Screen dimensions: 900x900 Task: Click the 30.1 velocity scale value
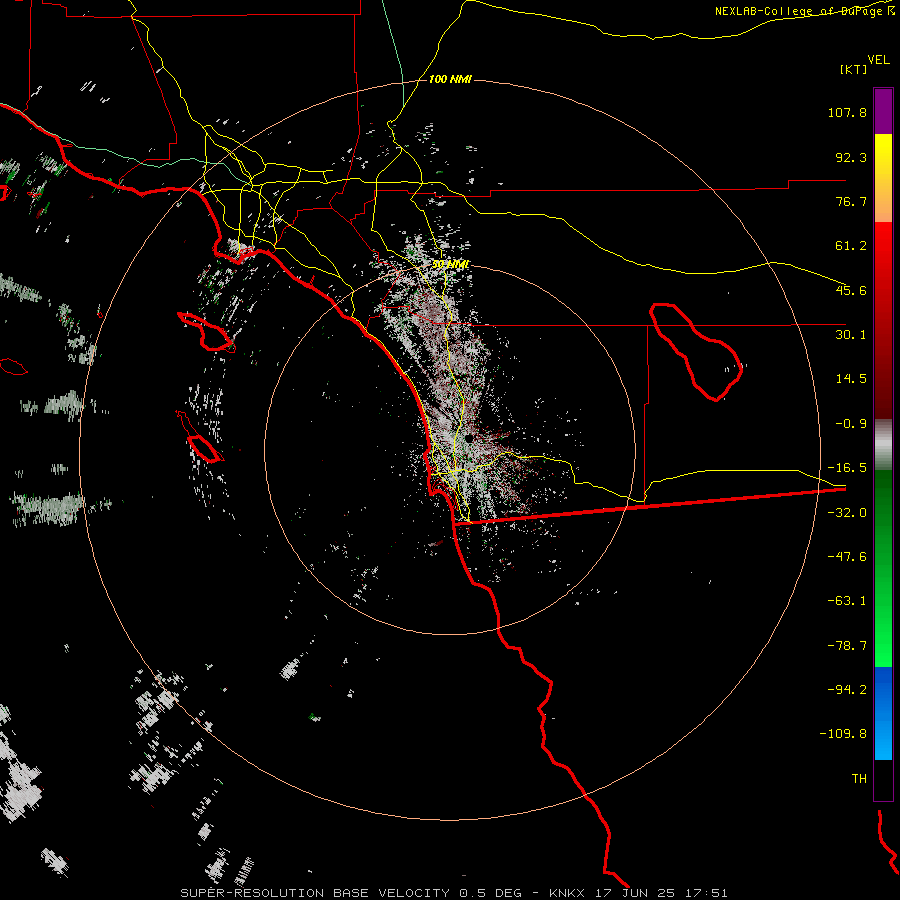click(851, 335)
